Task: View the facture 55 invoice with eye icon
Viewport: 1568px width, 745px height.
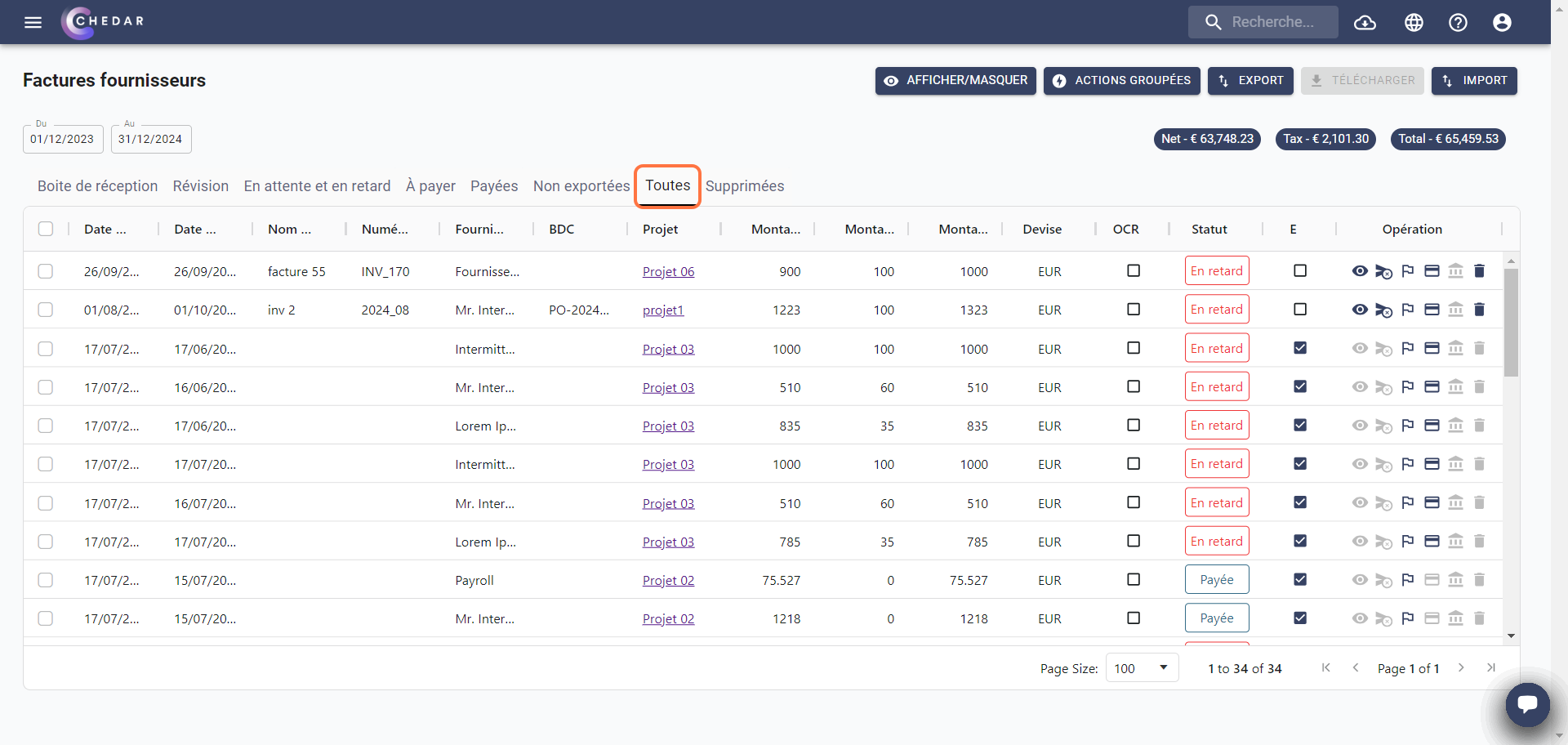Action: click(1360, 271)
